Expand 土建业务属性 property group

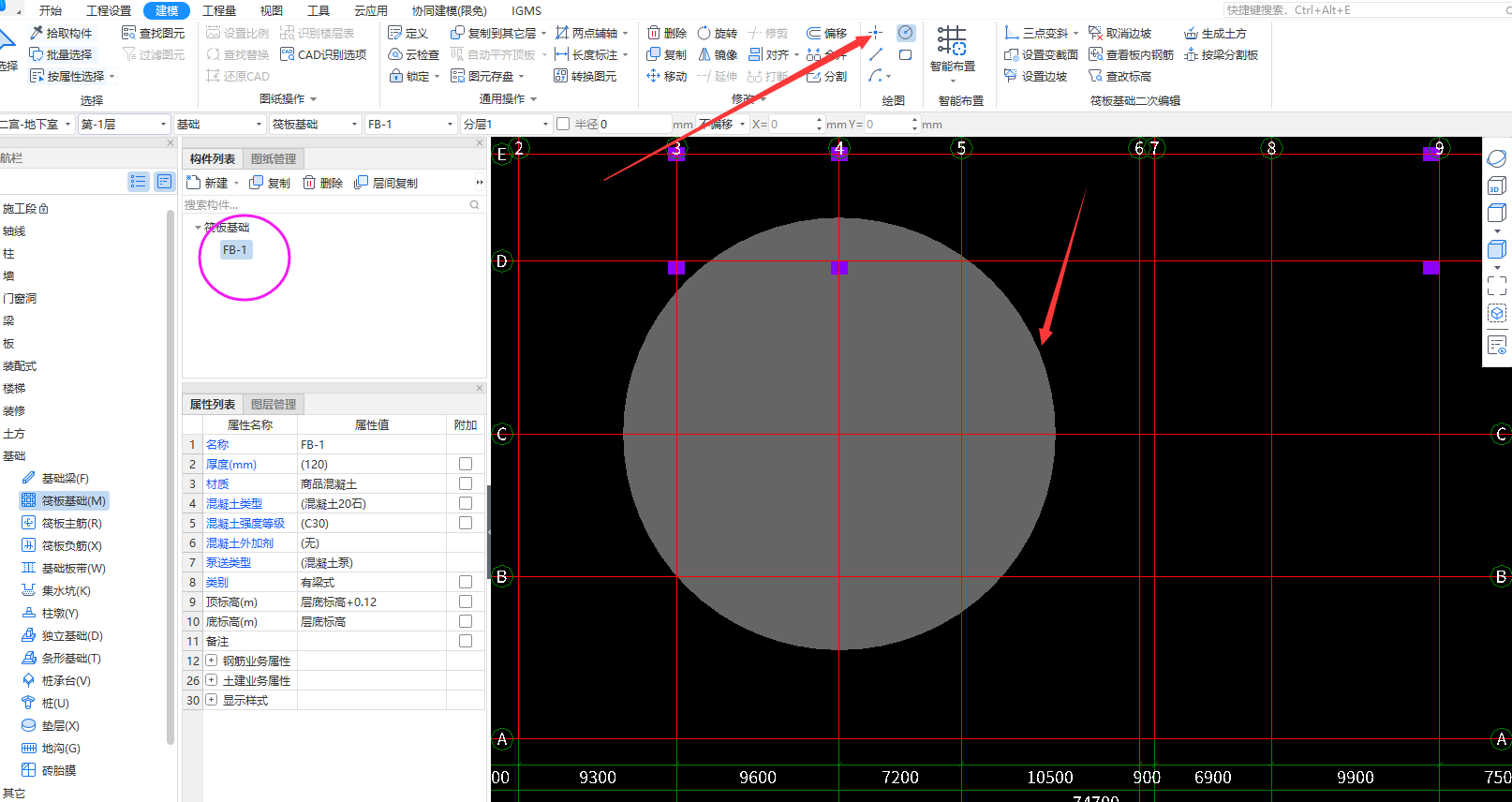212,680
